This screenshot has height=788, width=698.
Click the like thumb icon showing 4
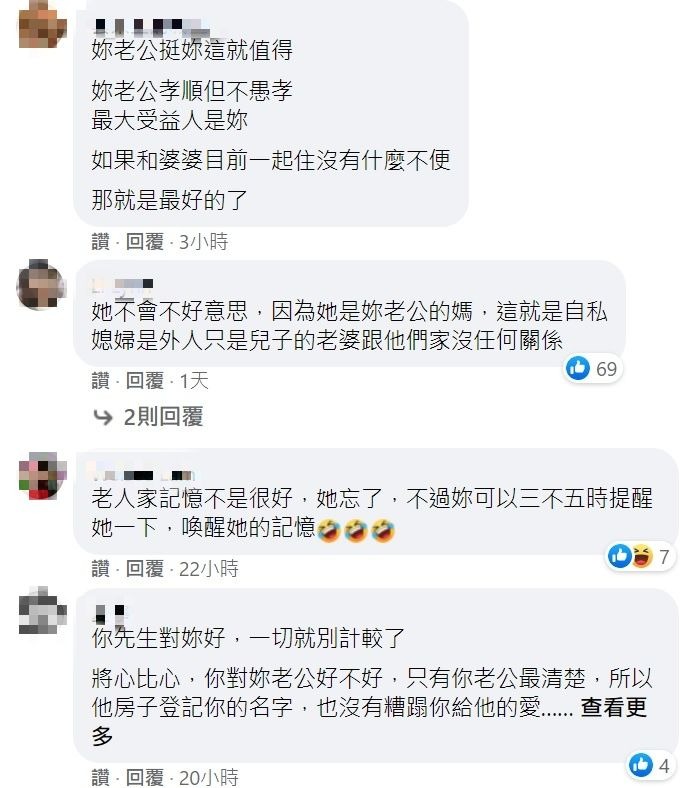pyautogui.click(x=641, y=765)
